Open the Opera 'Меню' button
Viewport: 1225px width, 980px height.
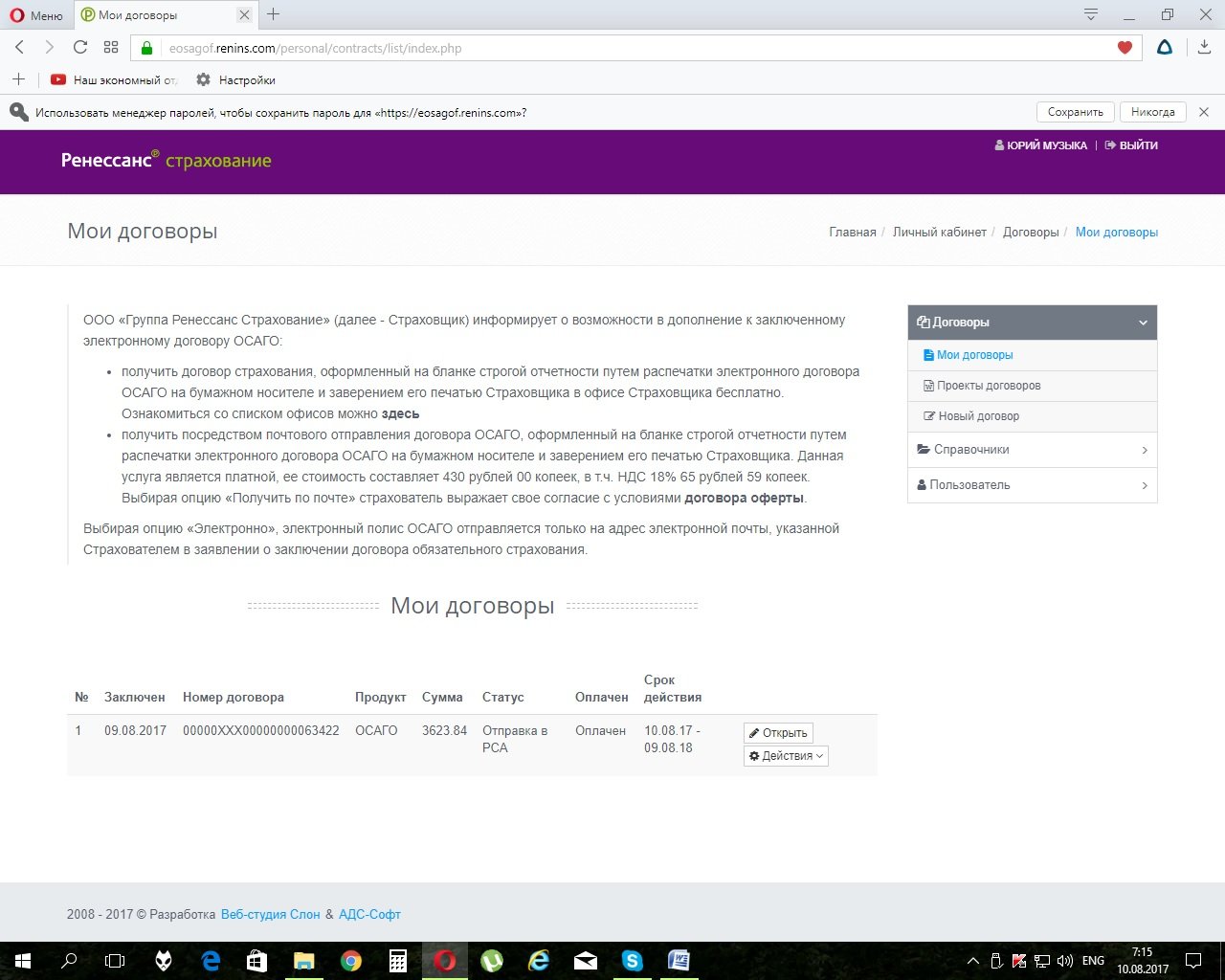pos(36,15)
